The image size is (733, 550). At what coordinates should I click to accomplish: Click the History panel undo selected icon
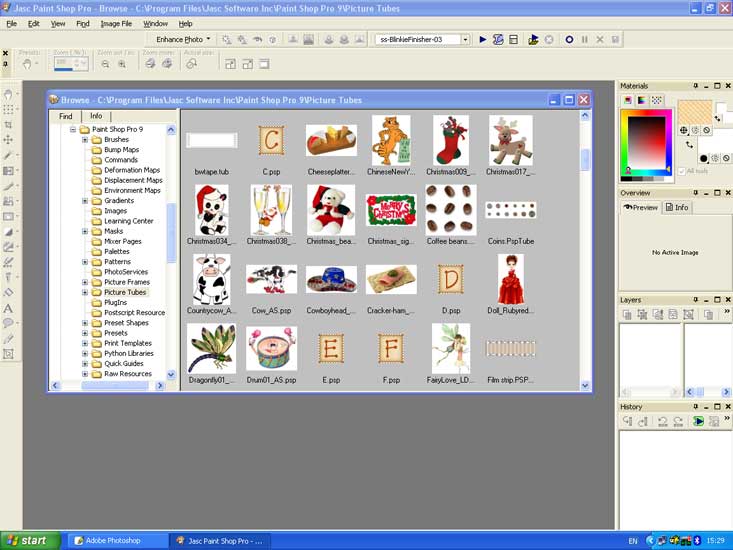[627, 421]
